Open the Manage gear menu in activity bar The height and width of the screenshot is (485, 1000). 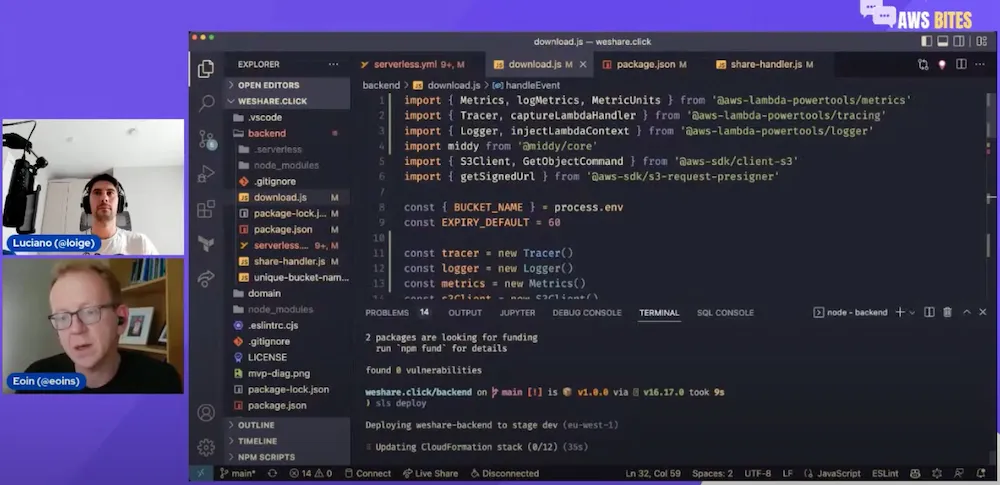[205, 447]
